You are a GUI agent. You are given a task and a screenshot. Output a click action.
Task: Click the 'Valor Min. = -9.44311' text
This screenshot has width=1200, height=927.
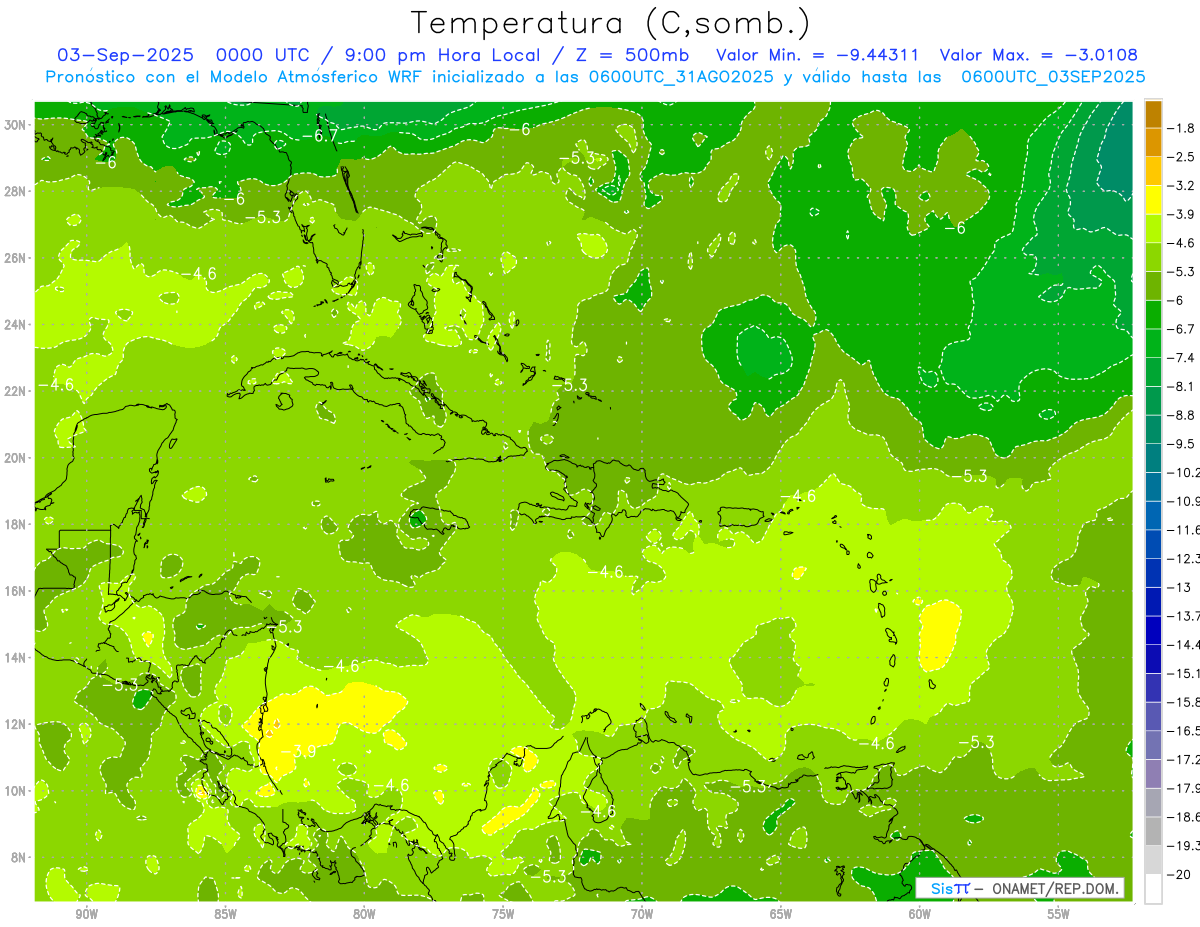818,55
